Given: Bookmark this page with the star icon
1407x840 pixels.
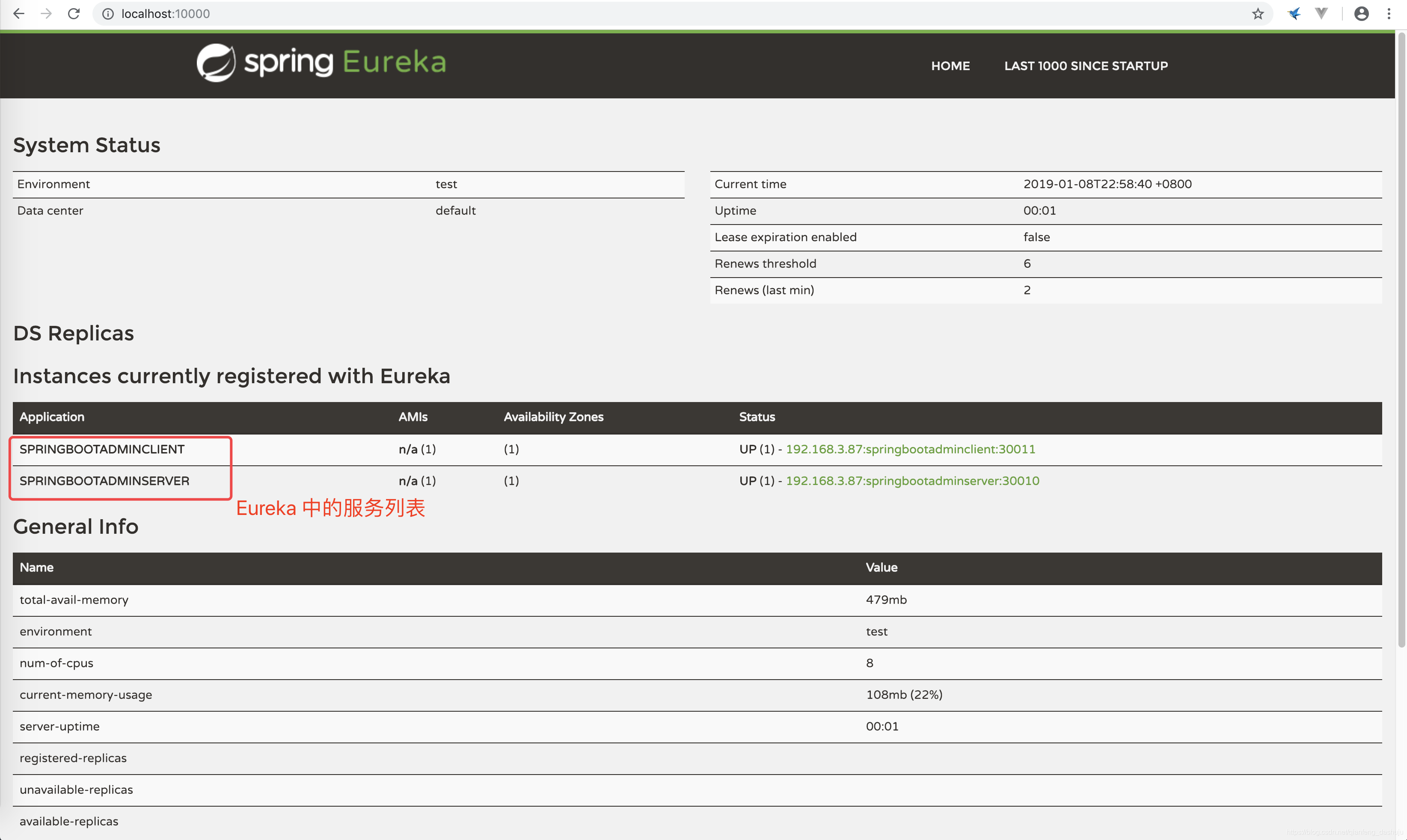Looking at the screenshot, I should click(x=1258, y=14).
